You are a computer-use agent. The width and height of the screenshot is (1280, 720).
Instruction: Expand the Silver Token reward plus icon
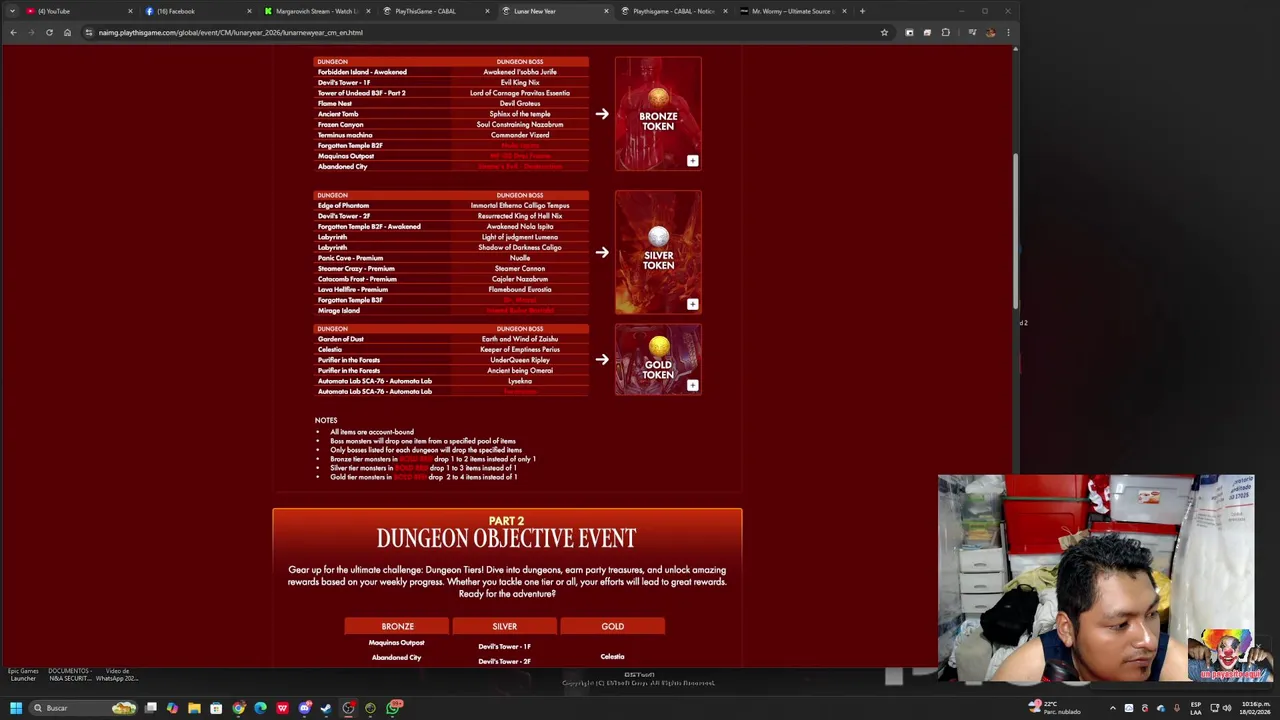click(692, 304)
